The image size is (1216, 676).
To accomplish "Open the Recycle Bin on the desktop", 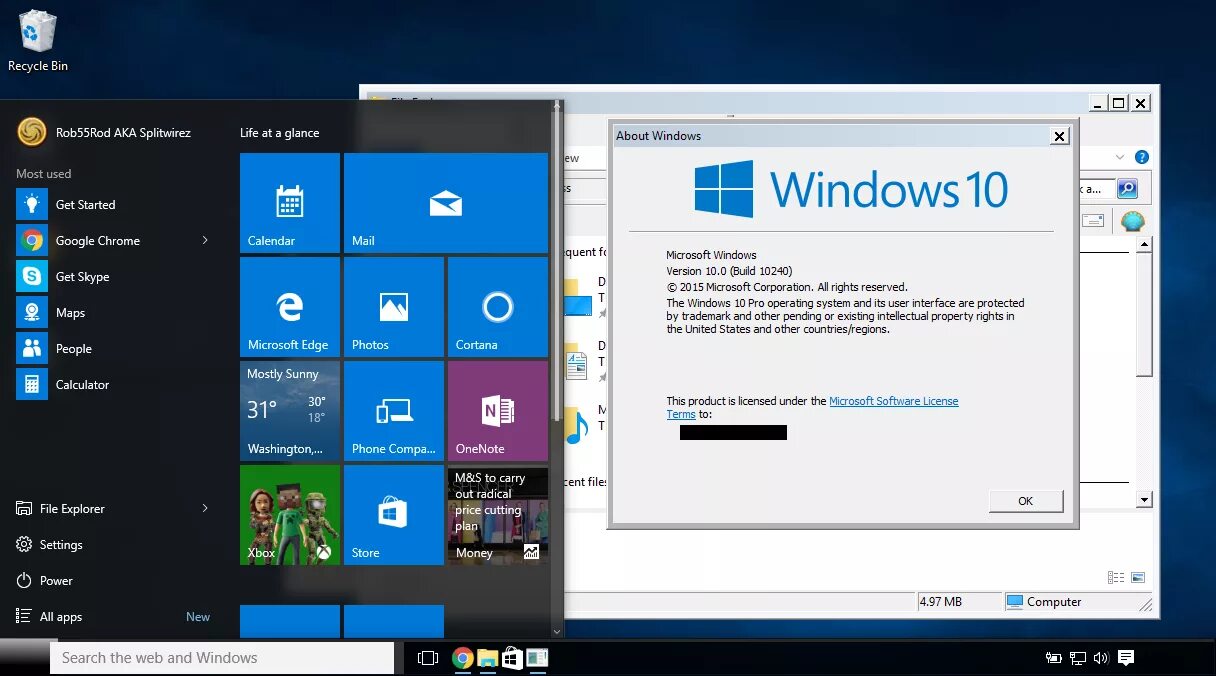I will 38,40.
